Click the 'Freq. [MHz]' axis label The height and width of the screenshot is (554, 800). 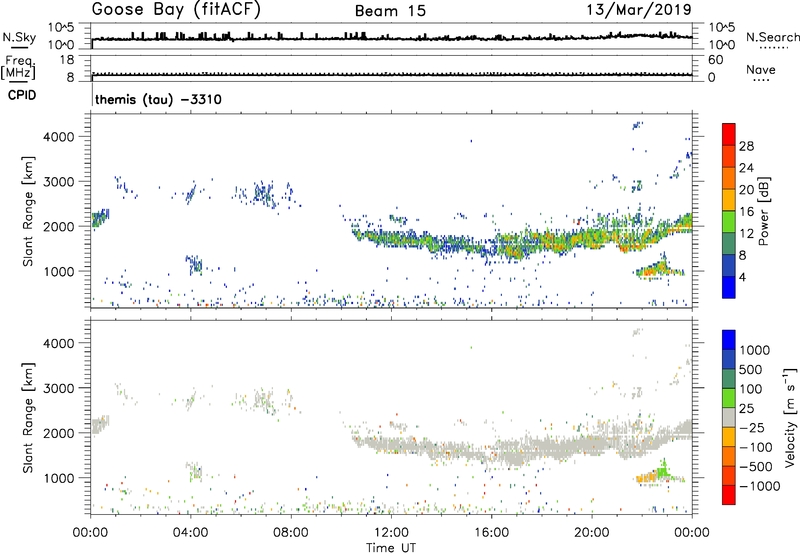coord(18,68)
